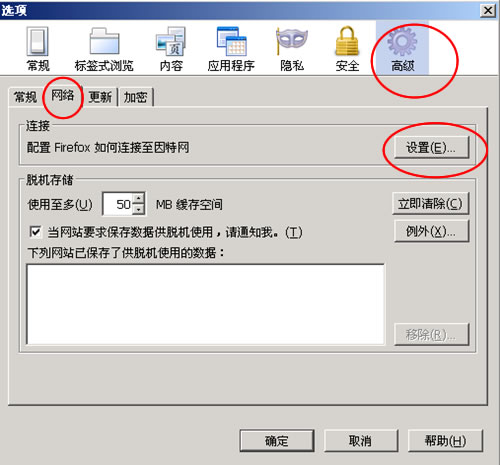The width and height of the screenshot is (500, 465).
Task: Select the 常规 sub-tab
Action: pos(25,97)
